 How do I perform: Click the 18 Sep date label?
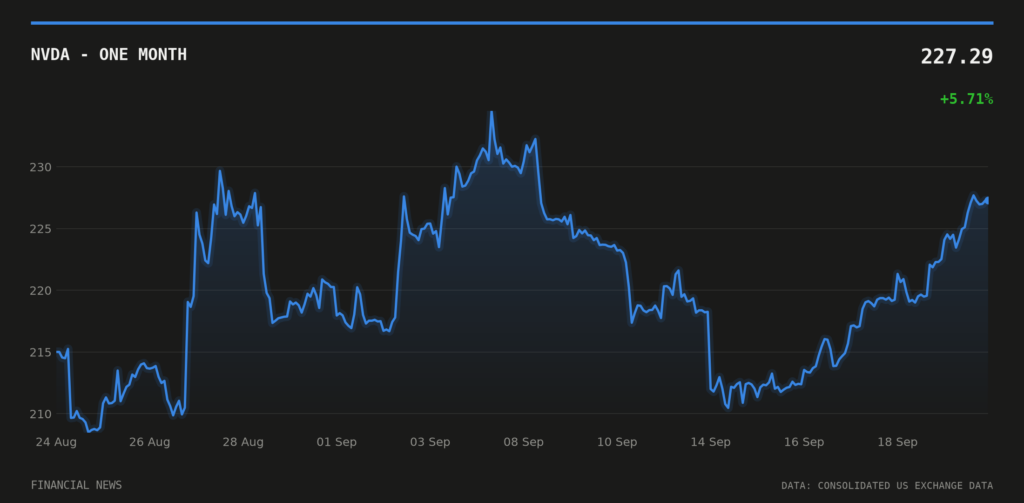click(x=897, y=442)
